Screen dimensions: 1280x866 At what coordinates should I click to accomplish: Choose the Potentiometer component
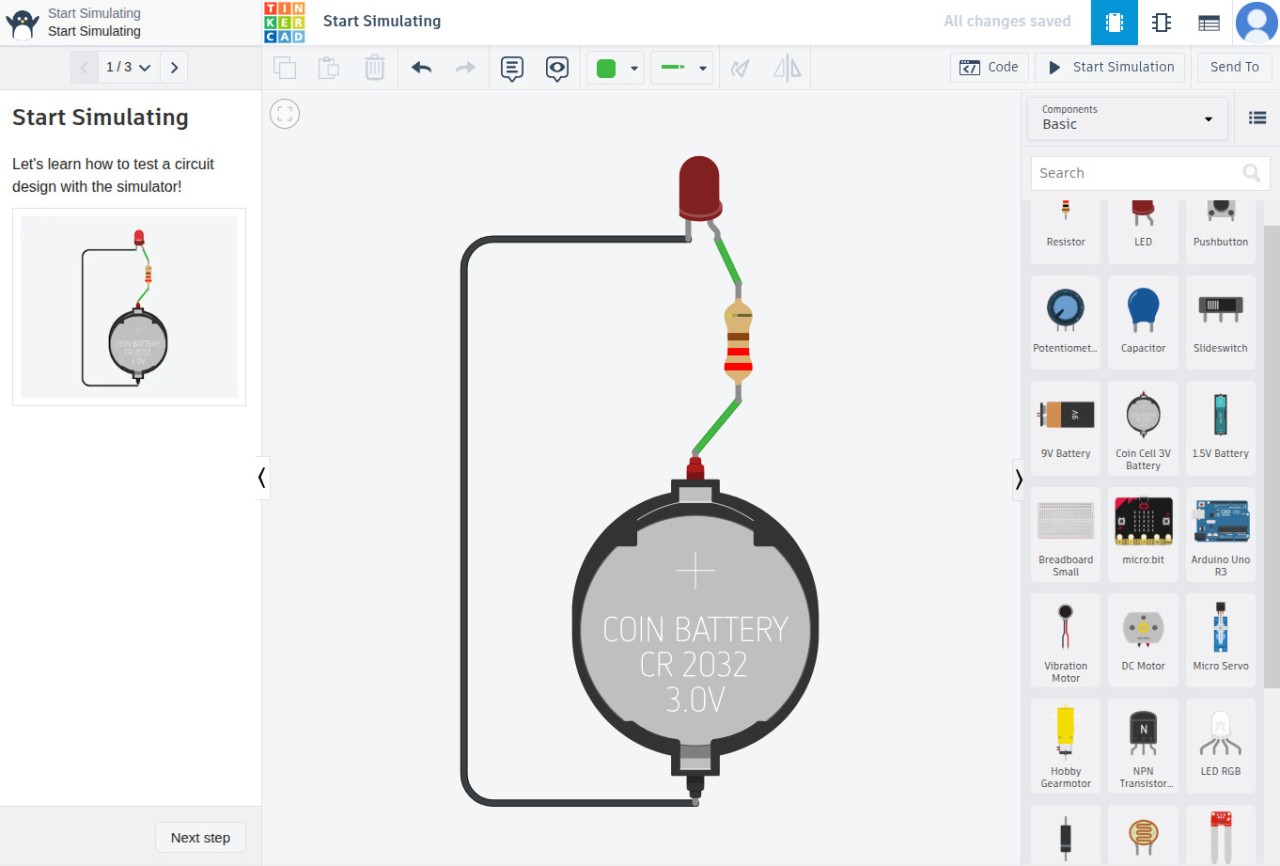[1065, 322]
